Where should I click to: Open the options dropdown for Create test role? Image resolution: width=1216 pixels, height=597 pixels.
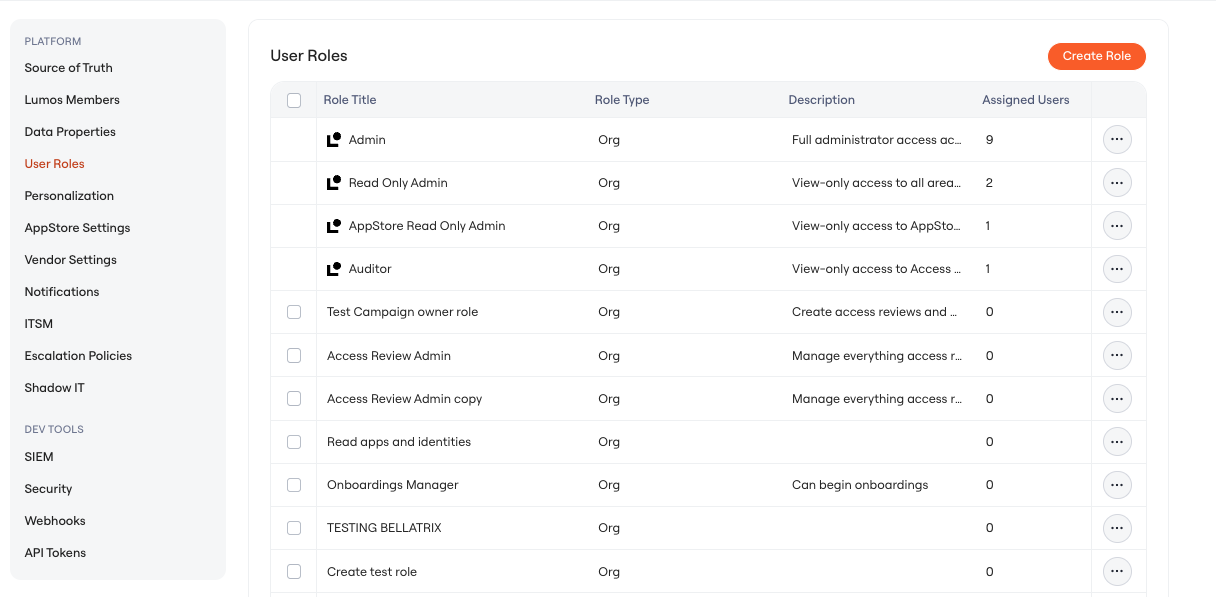(x=1117, y=572)
